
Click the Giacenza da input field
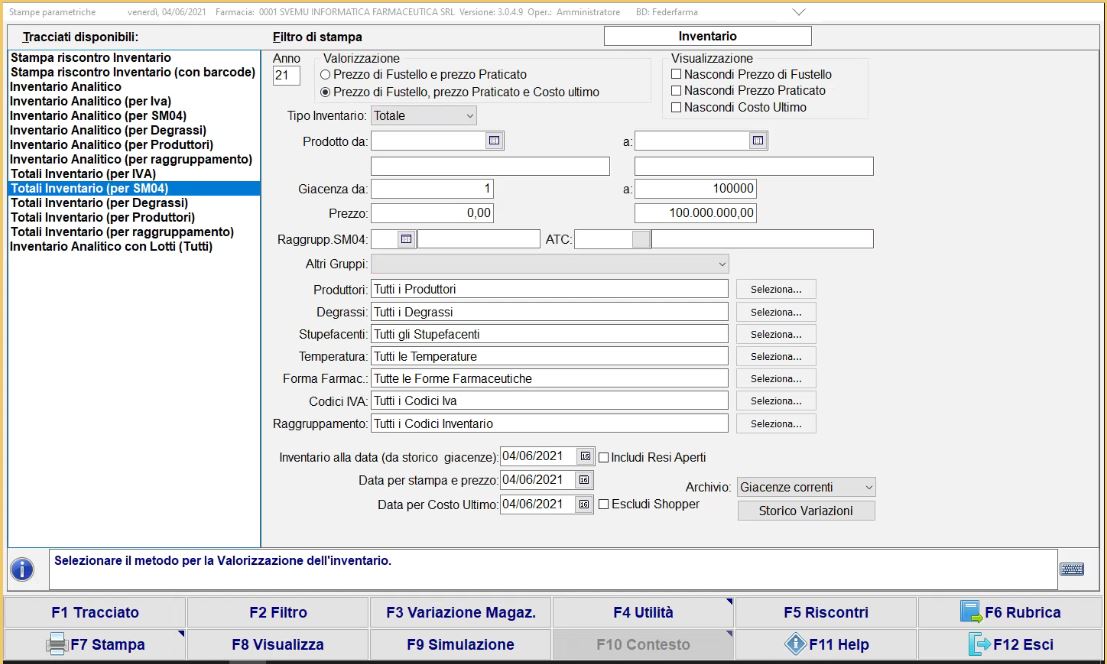pyautogui.click(x=432, y=189)
